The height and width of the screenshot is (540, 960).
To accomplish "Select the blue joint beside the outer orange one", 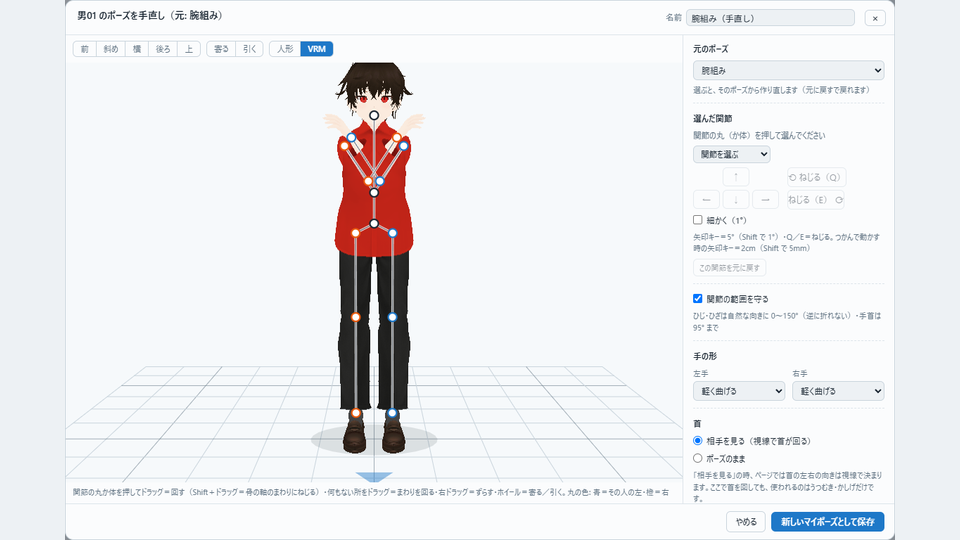I will click(x=351, y=138).
